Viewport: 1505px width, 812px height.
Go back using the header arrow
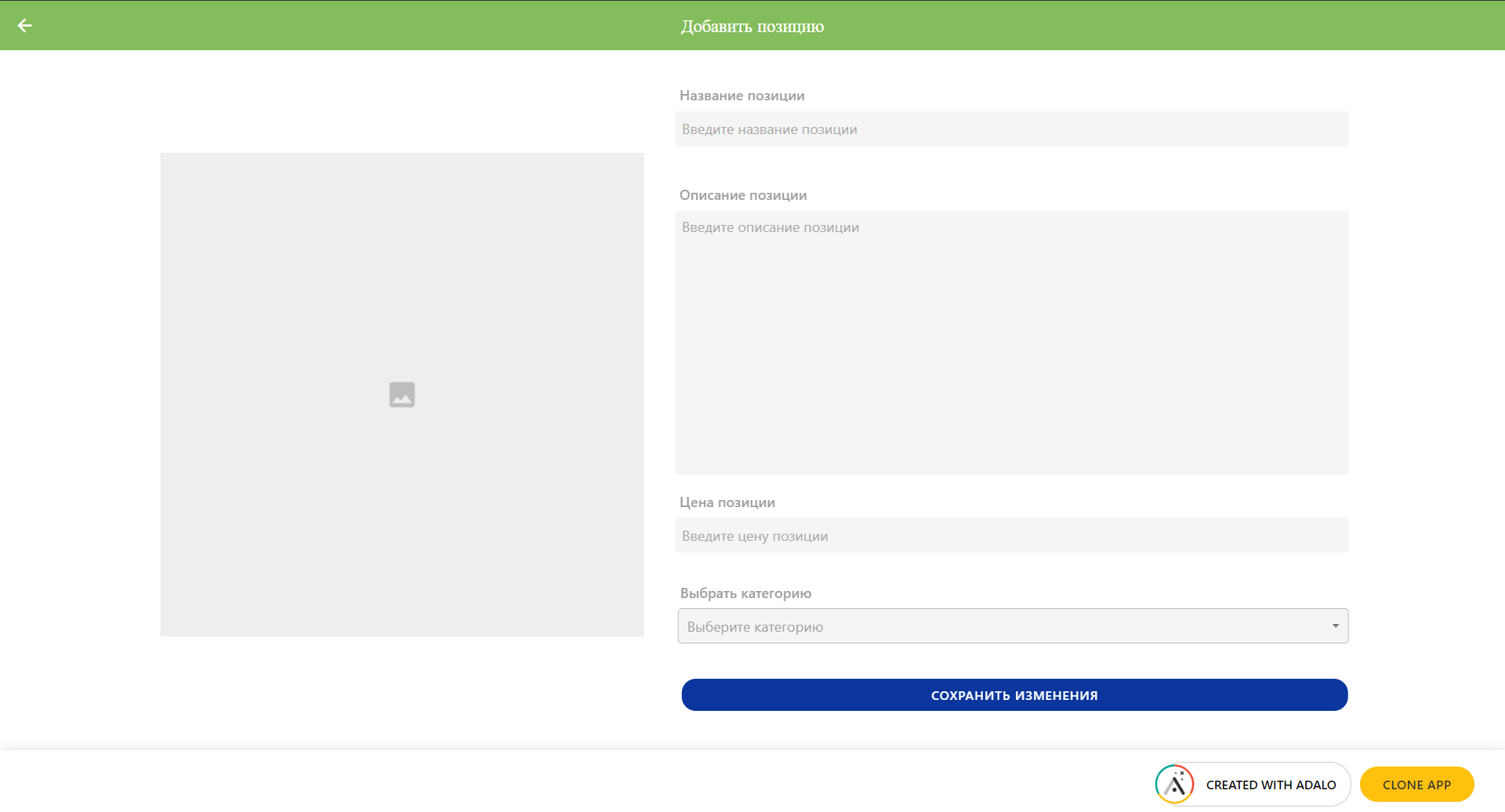[25, 26]
